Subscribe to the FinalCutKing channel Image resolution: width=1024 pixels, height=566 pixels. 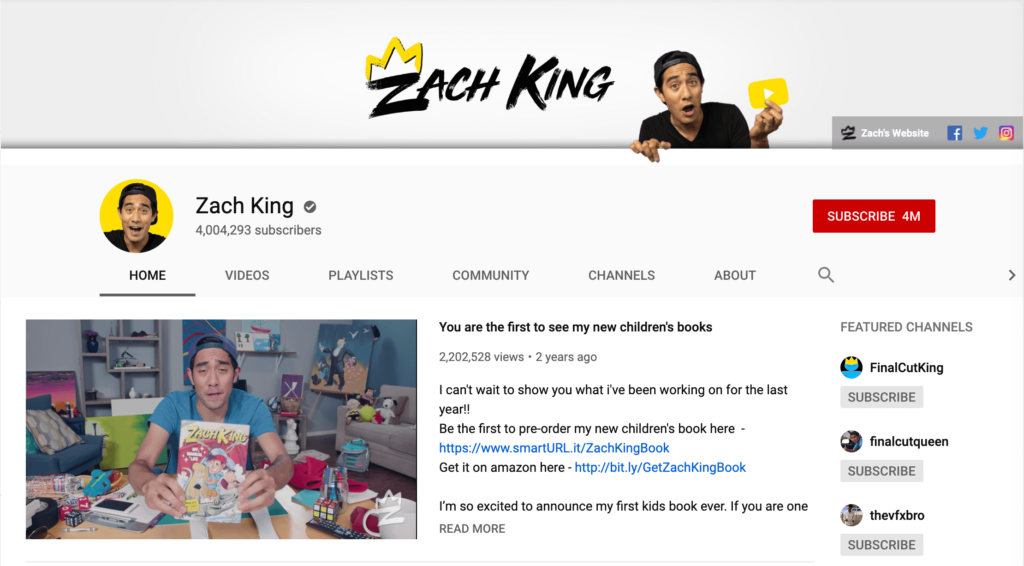(882, 397)
